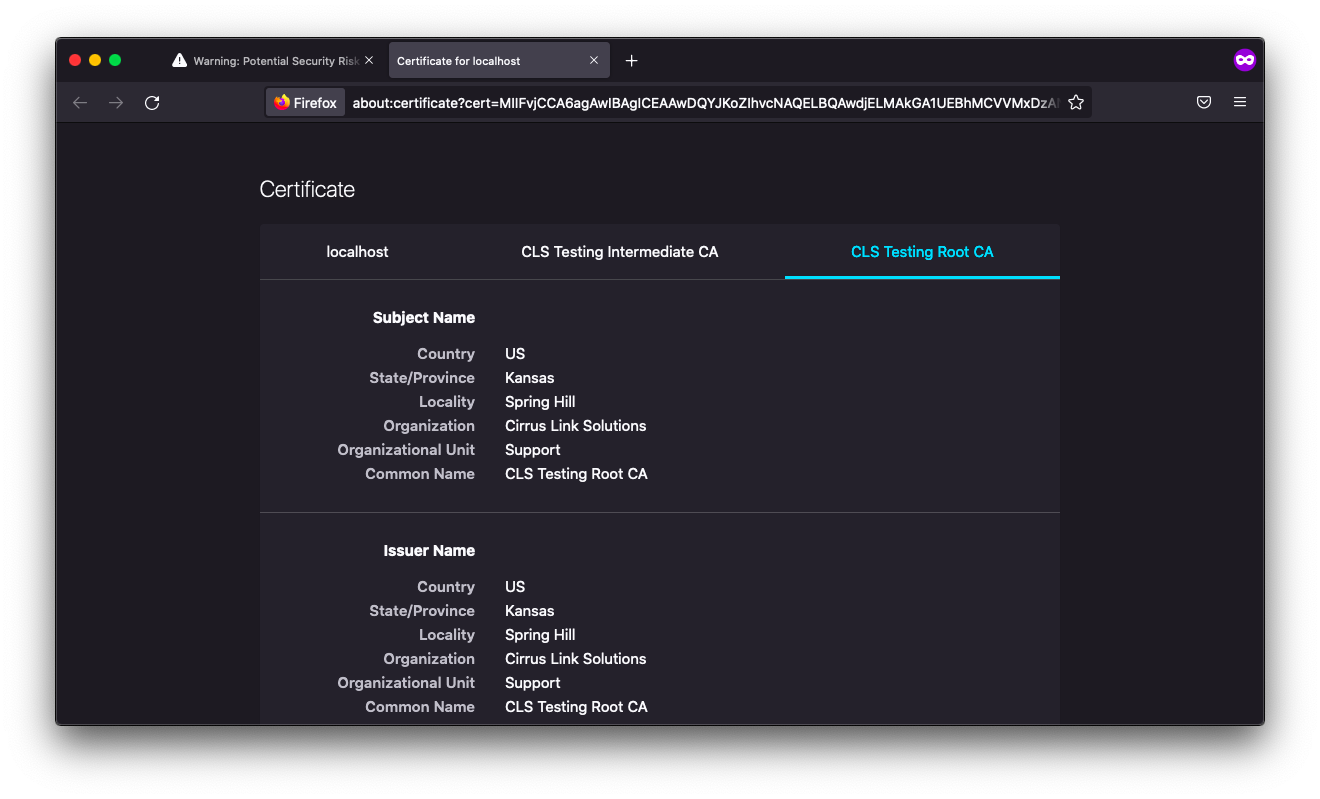Click Common Name label under Subject Name
Image resolution: width=1320 pixels, height=799 pixels.
(420, 474)
